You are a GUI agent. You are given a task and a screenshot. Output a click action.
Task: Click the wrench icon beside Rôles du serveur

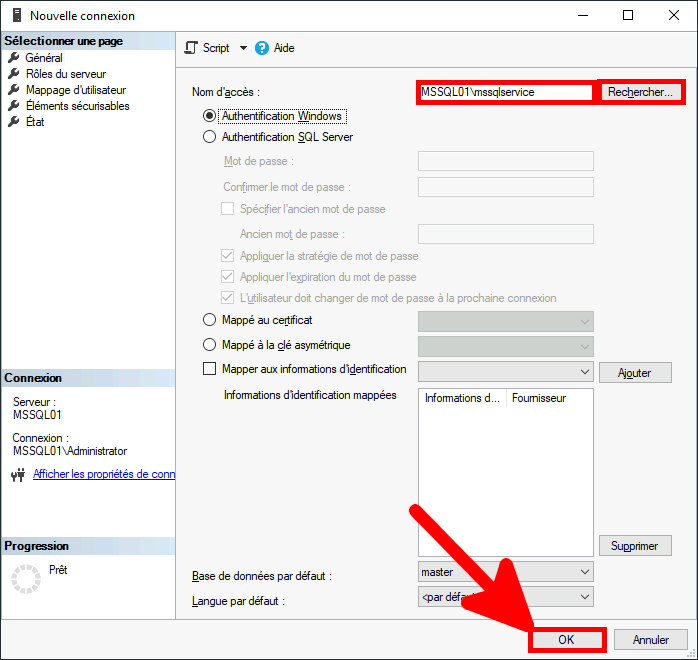point(14,74)
